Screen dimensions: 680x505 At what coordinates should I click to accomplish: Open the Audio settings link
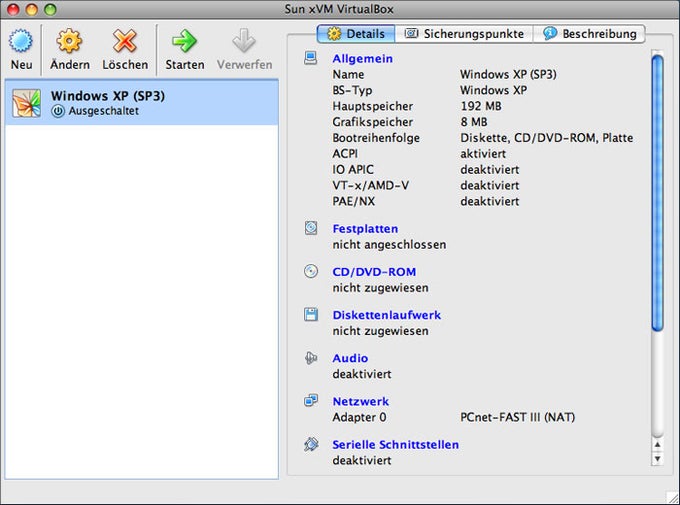click(350, 358)
